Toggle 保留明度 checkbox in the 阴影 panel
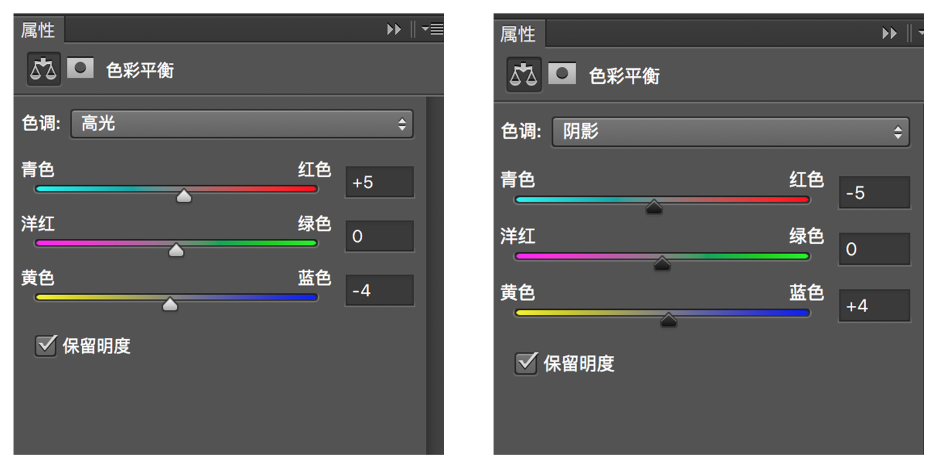 point(525,362)
